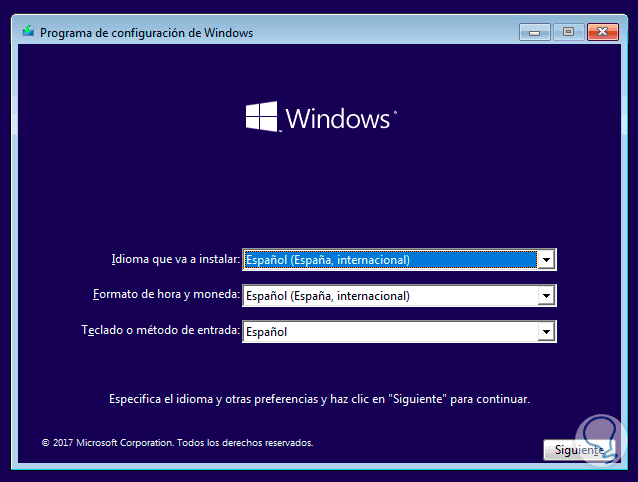Open the Idioma que va a instalar combo box

[x=399, y=260]
